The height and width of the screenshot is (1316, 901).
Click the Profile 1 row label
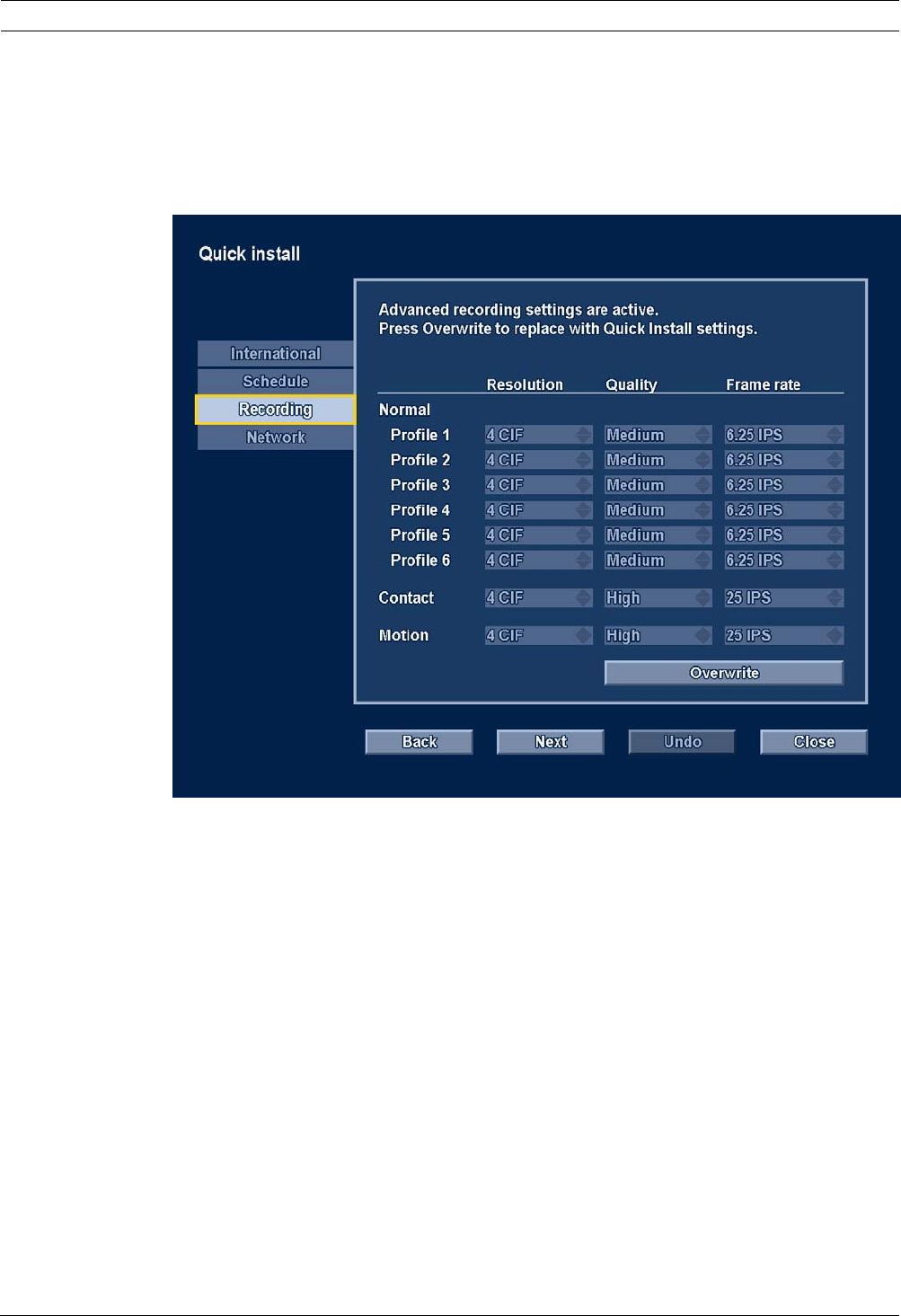point(420,435)
